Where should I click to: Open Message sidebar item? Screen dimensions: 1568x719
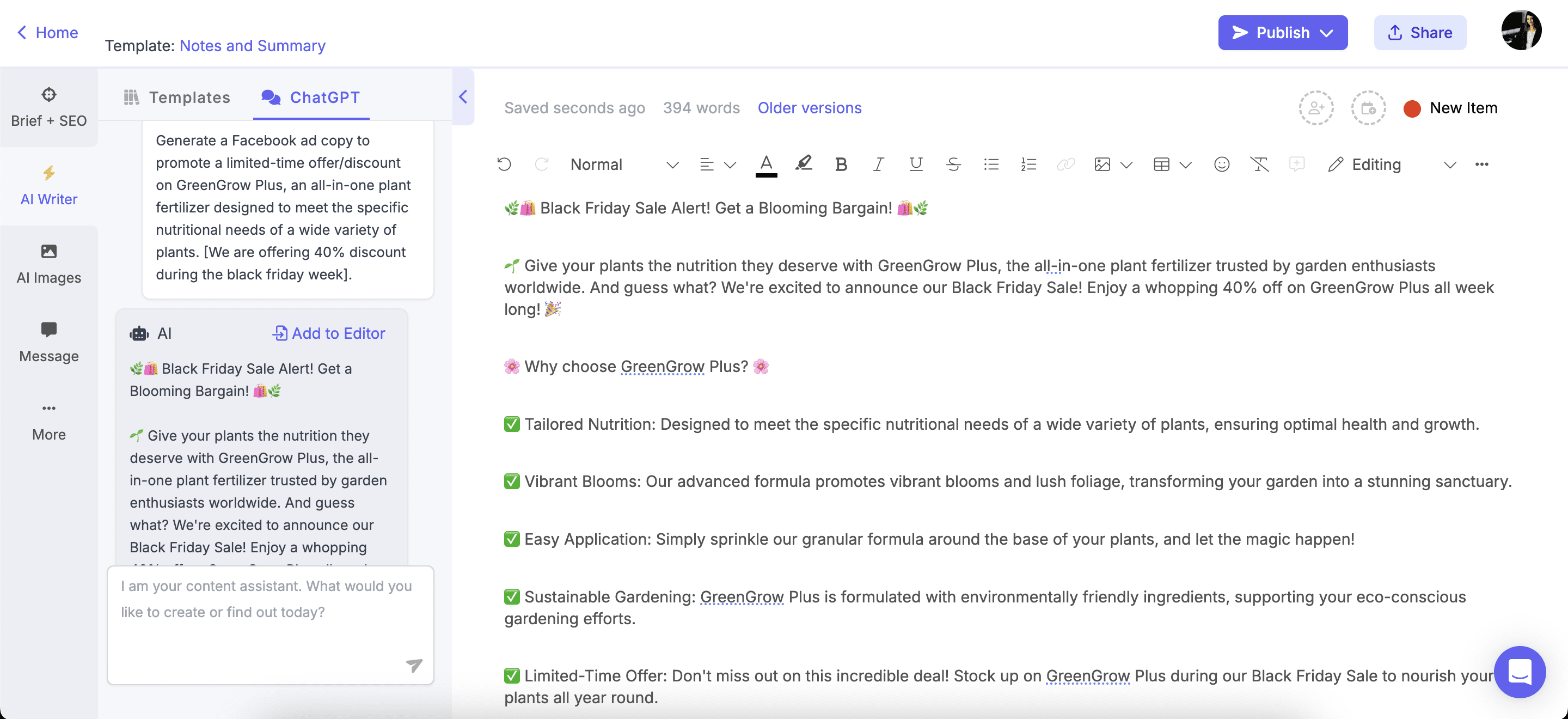pos(48,343)
